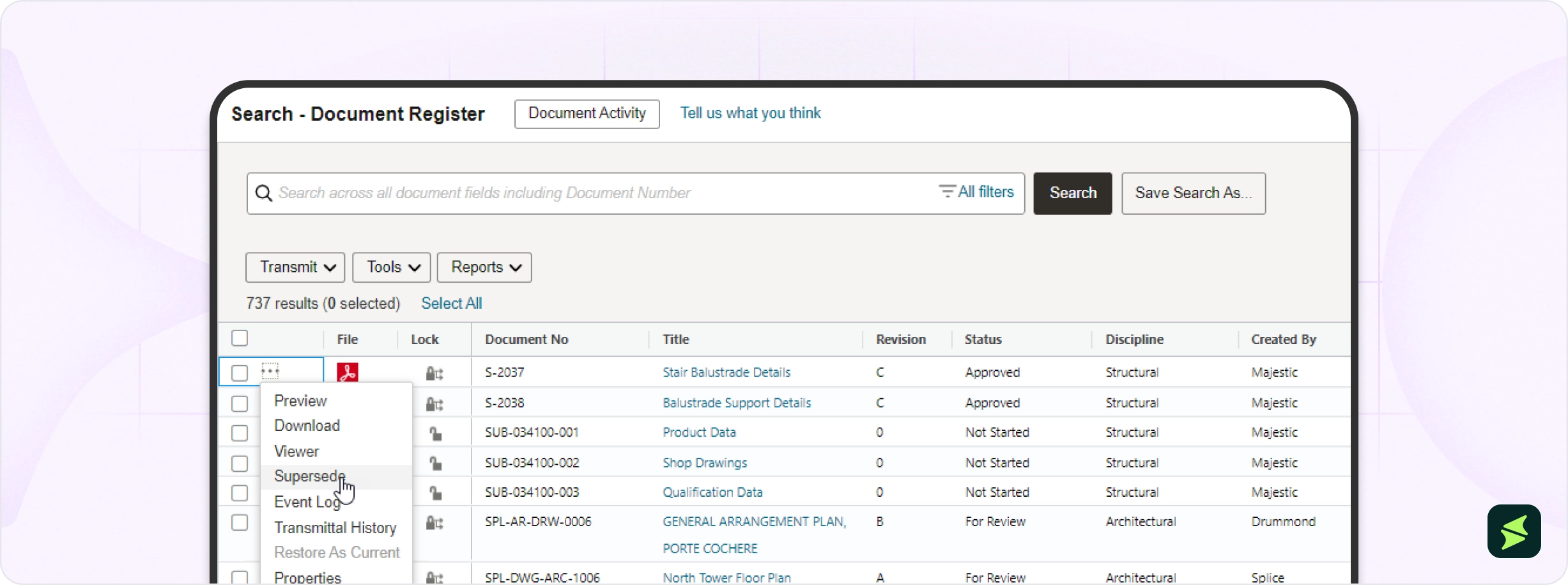This screenshot has width=1568, height=585.
Task: Tick the checkbox for SPL-AR-DRW-0006
Action: (x=240, y=522)
